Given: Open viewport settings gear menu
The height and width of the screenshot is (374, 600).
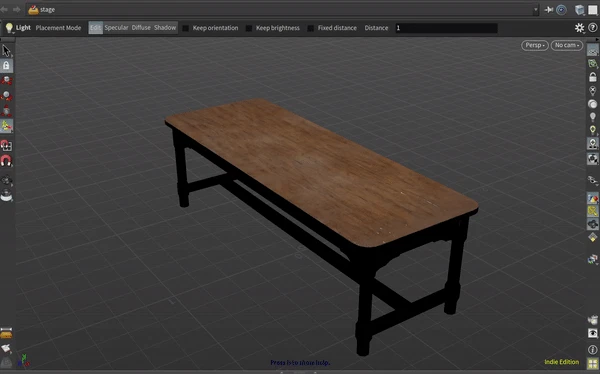Looking at the screenshot, I should click(579, 28).
